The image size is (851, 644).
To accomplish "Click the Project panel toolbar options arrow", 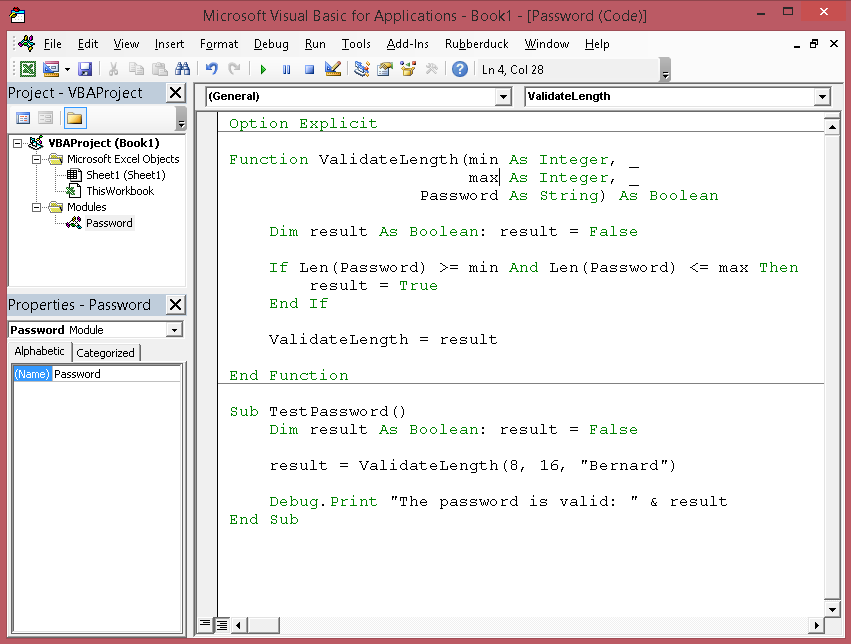I will (x=181, y=118).
